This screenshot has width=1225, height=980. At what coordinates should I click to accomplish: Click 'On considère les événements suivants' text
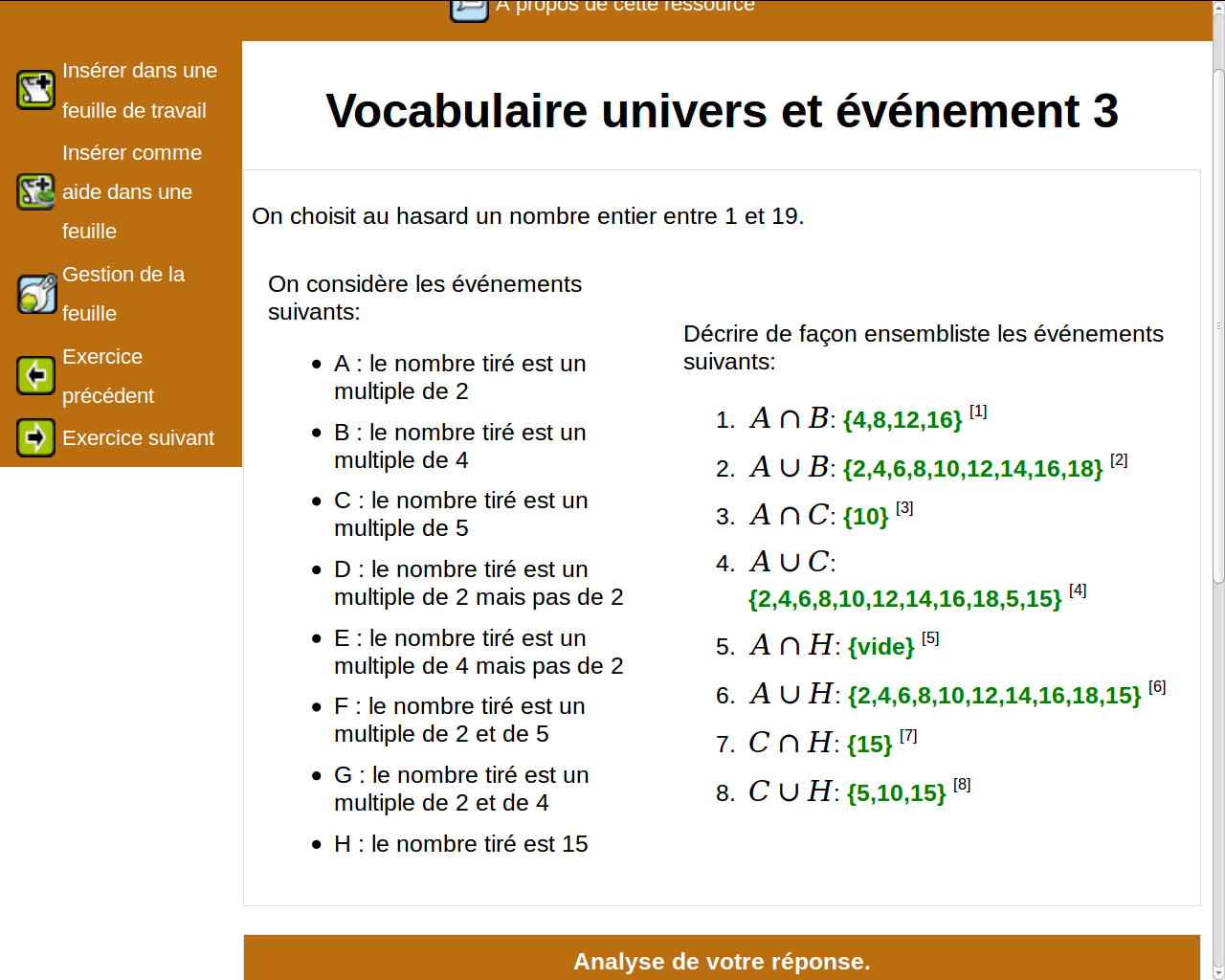(x=425, y=298)
